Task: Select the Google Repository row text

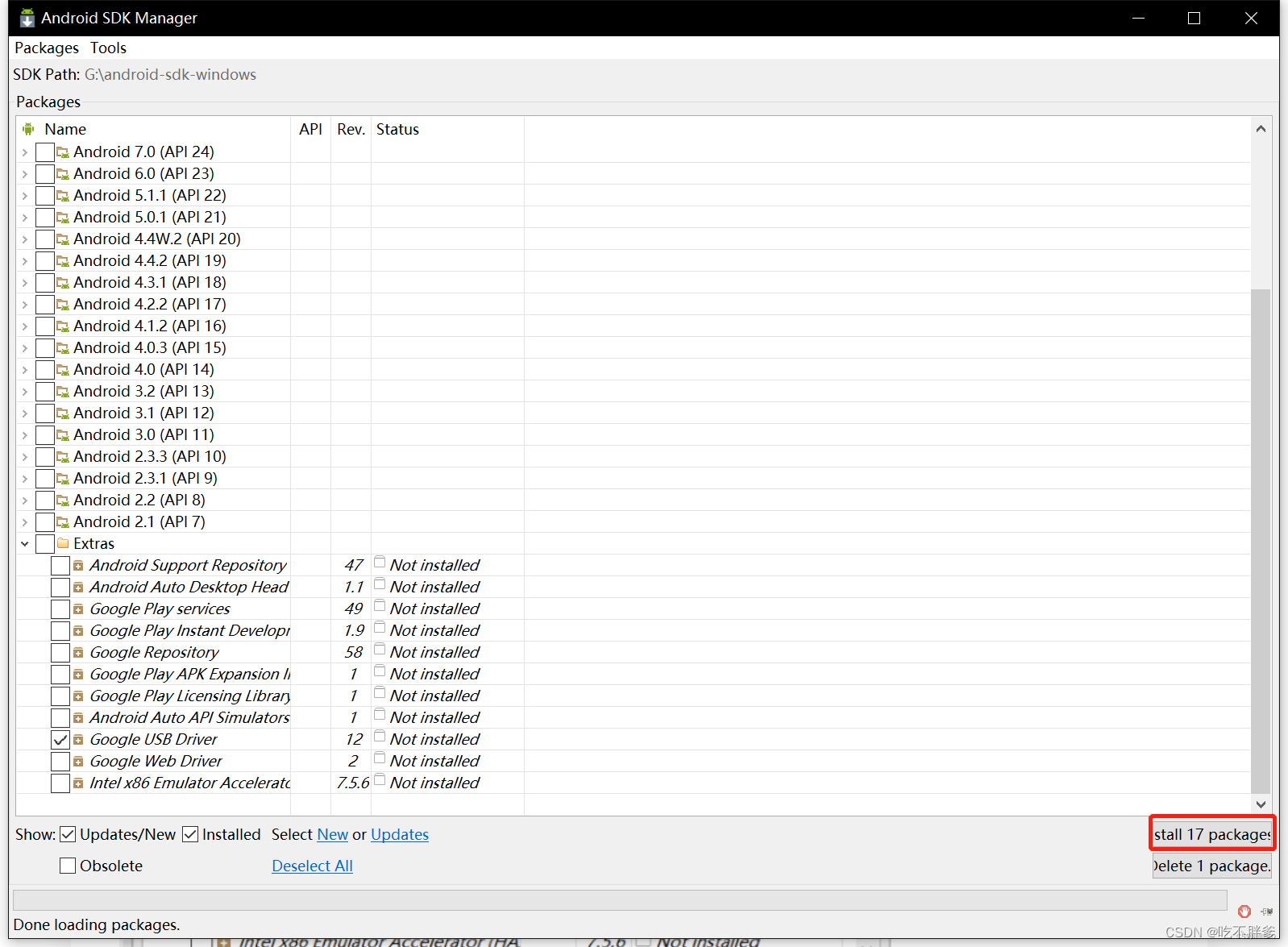Action: pos(154,652)
